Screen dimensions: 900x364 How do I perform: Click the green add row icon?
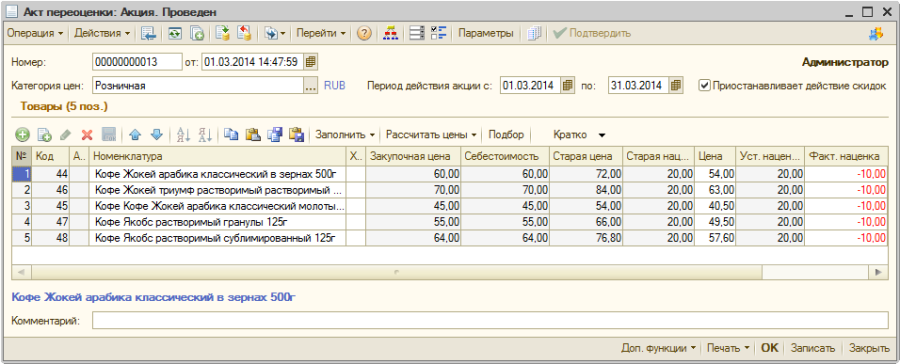(22, 135)
